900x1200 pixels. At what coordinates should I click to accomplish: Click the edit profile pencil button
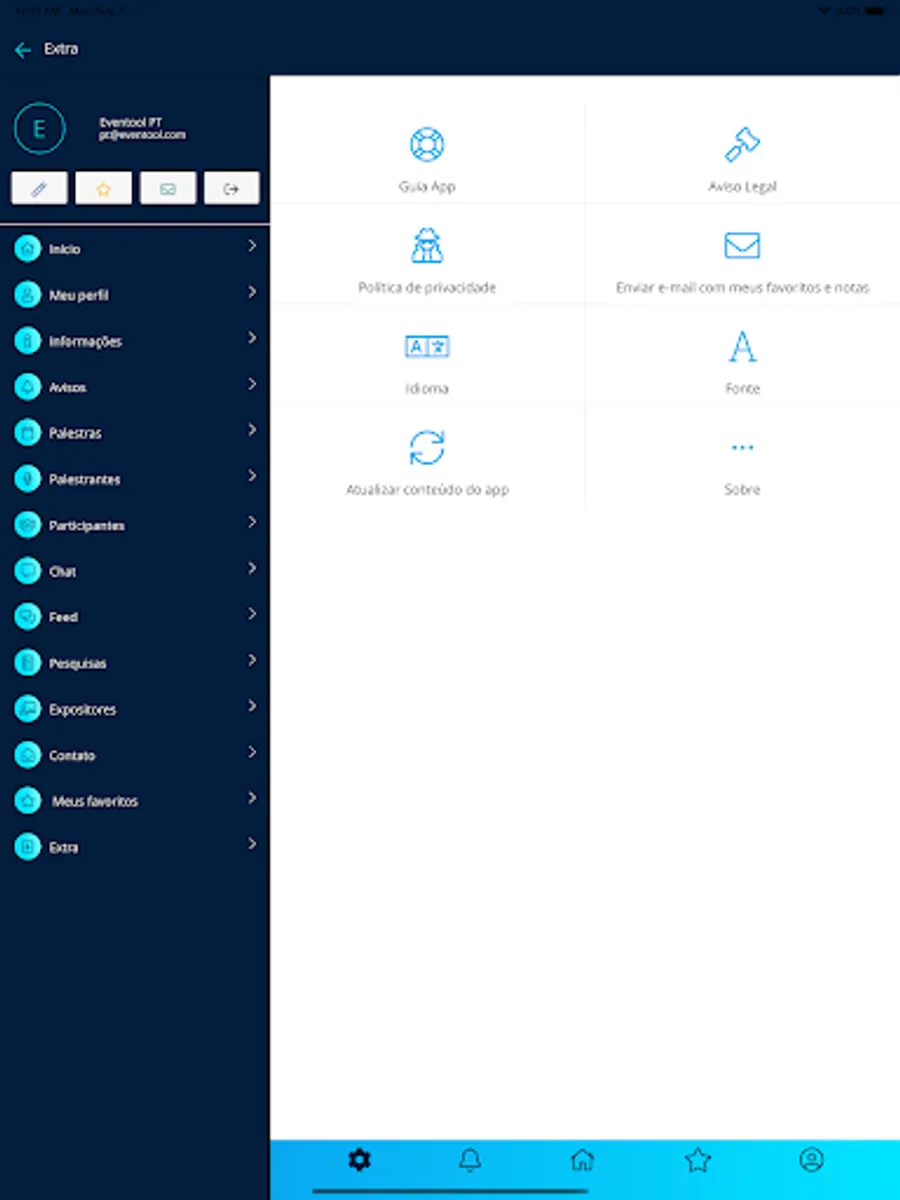[39, 188]
